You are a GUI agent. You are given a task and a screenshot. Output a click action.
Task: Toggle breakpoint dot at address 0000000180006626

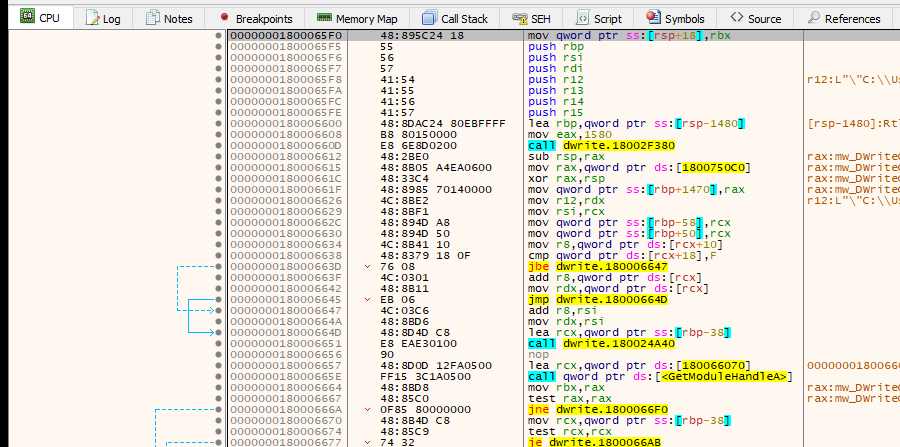coord(218,200)
